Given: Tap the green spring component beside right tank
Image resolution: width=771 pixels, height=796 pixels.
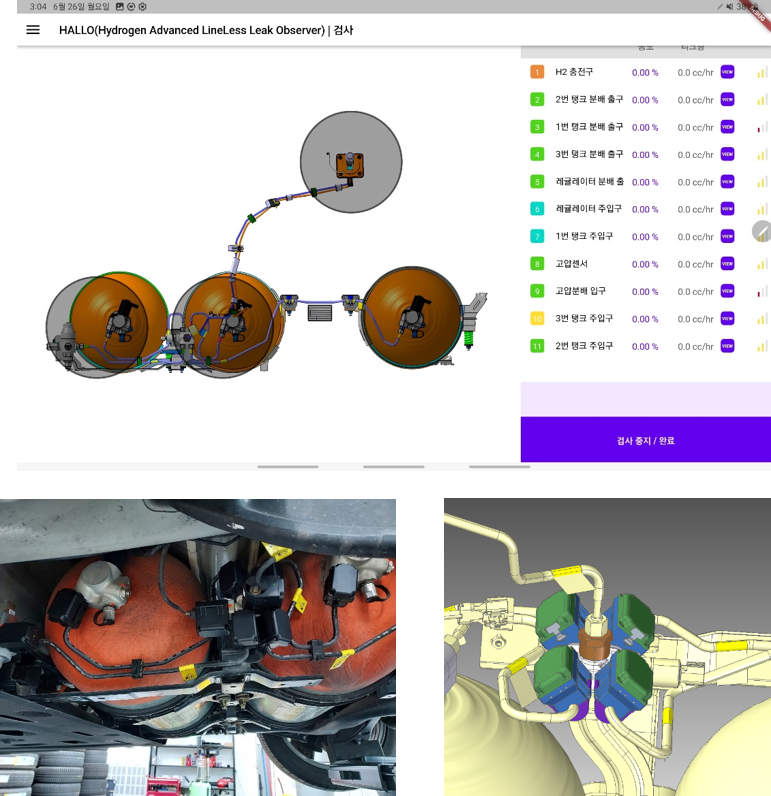Looking at the screenshot, I should coord(469,339).
